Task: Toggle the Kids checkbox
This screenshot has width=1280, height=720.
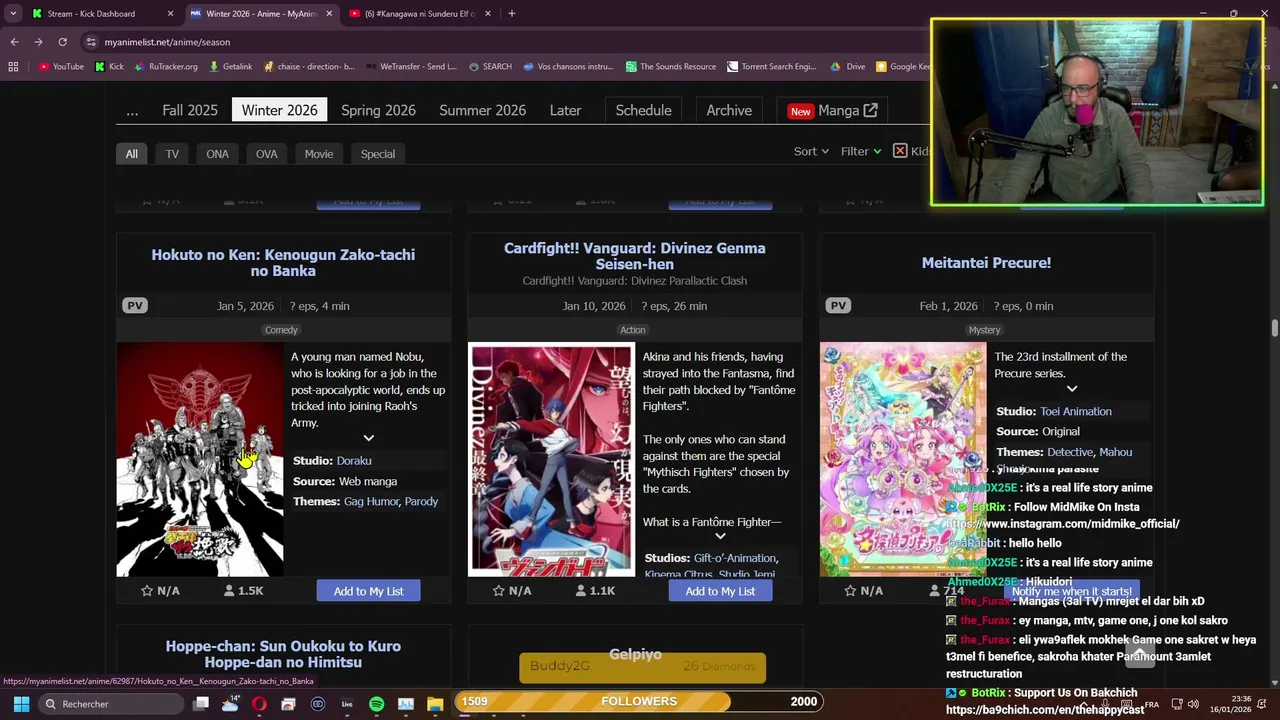Action: click(x=900, y=151)
